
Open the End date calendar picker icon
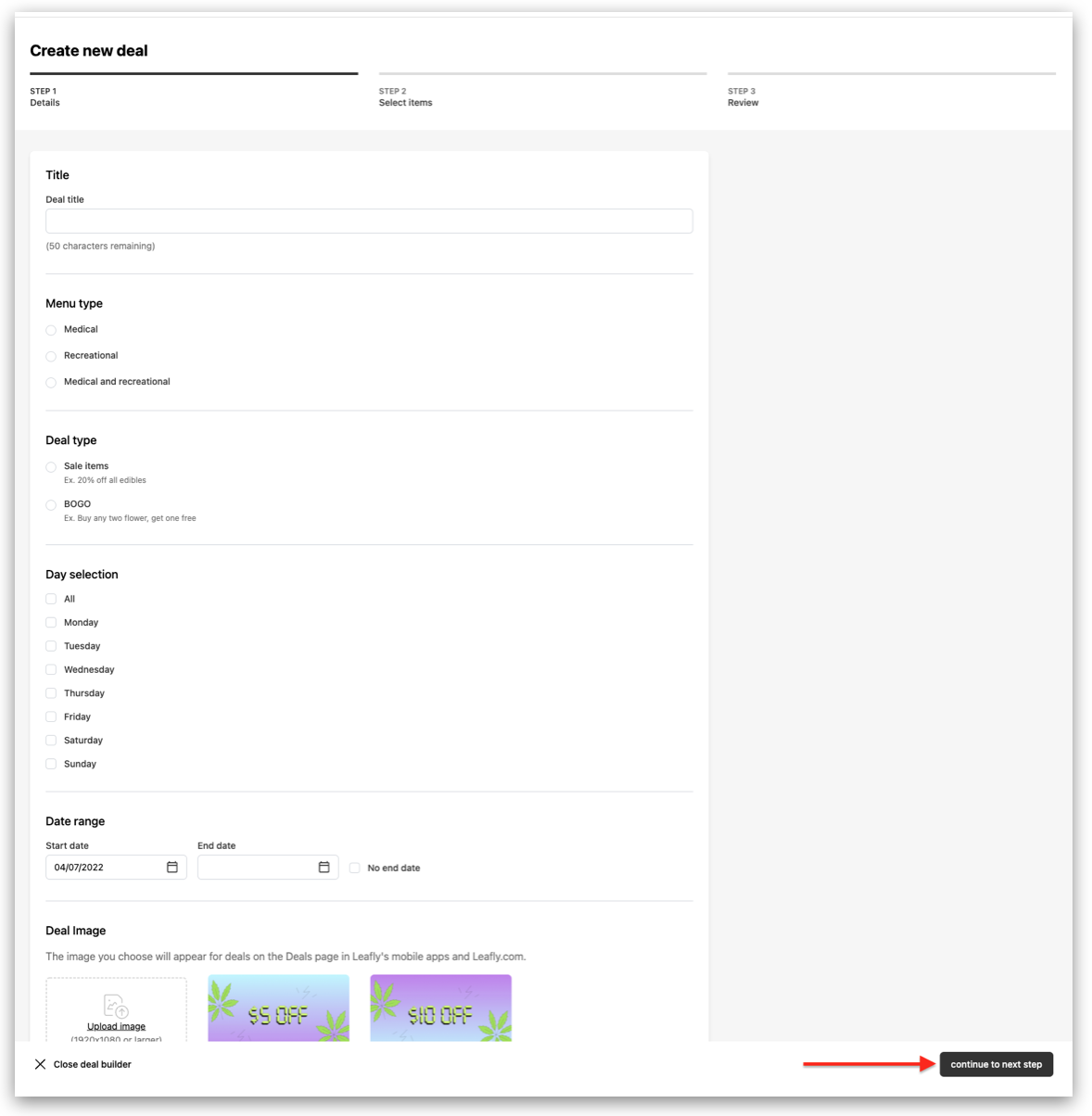324,867
